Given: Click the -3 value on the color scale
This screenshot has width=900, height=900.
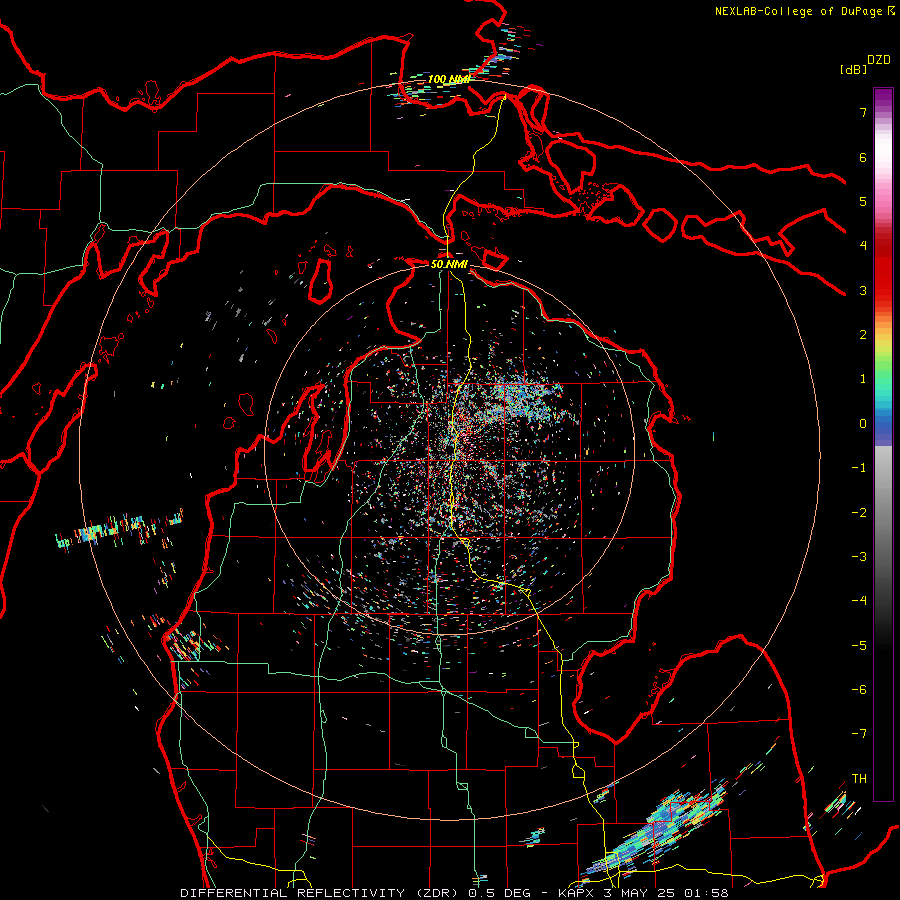Looking at the screenshot, I should click(859, 557).
